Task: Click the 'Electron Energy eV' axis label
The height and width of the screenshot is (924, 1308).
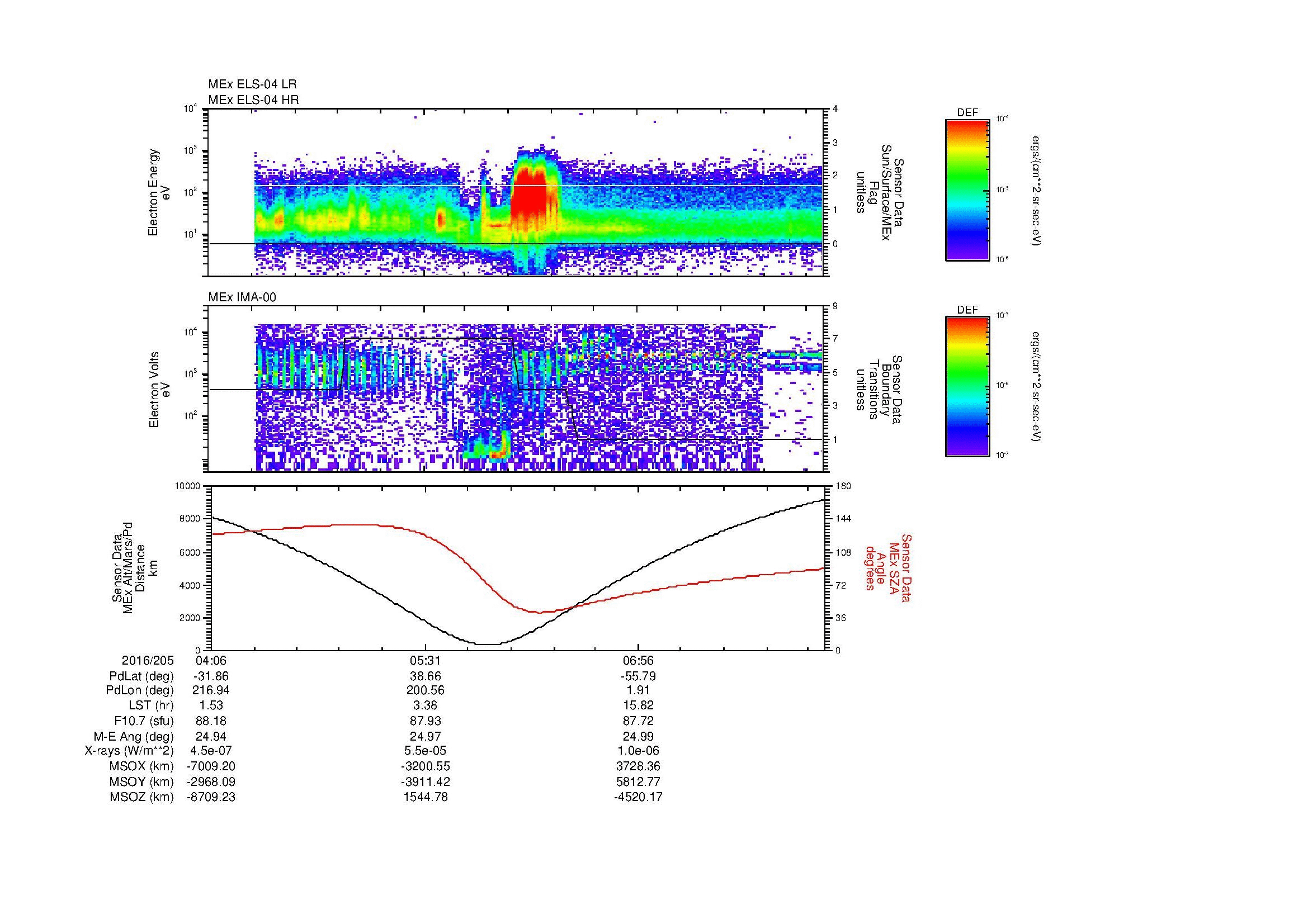Action: pyautogui.click(x=159, y=192)
